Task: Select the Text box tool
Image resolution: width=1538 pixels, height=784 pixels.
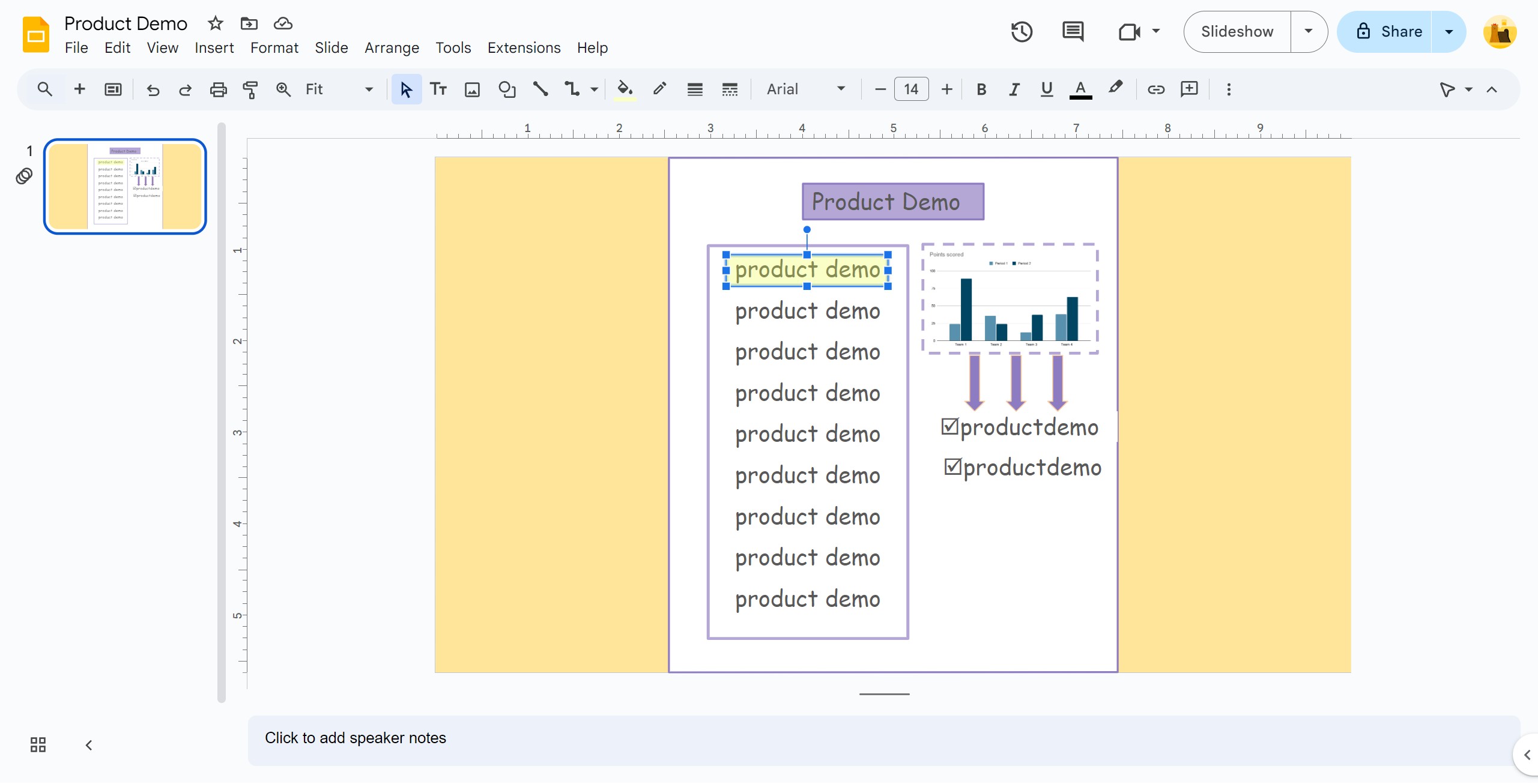Action: coord(438,89)
